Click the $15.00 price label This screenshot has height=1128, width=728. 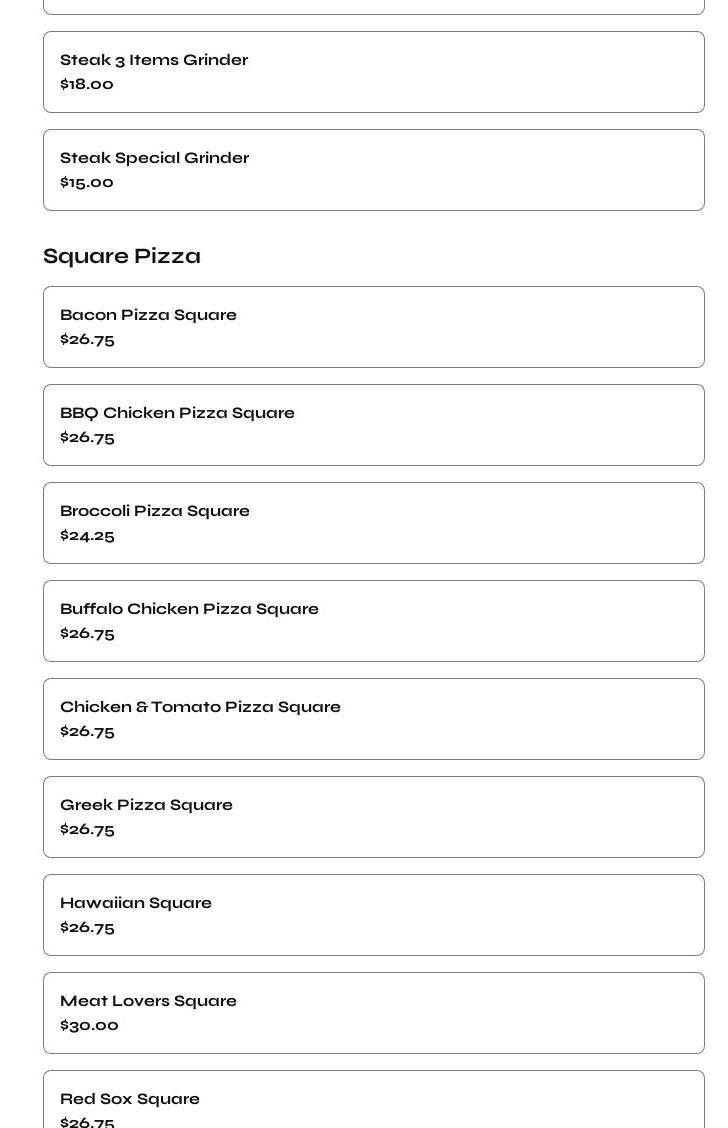point(87,182)
